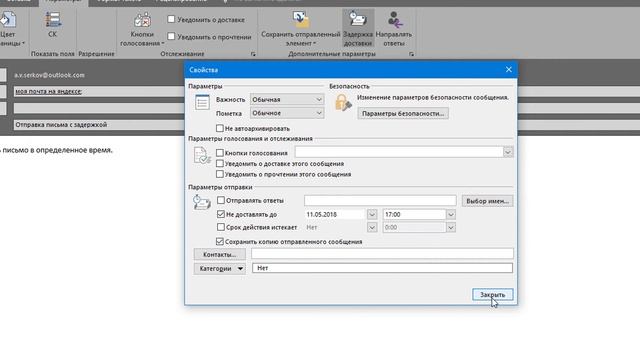
Task: Click the 11.05.2018 date field
Action: click(x=335, y=214)
